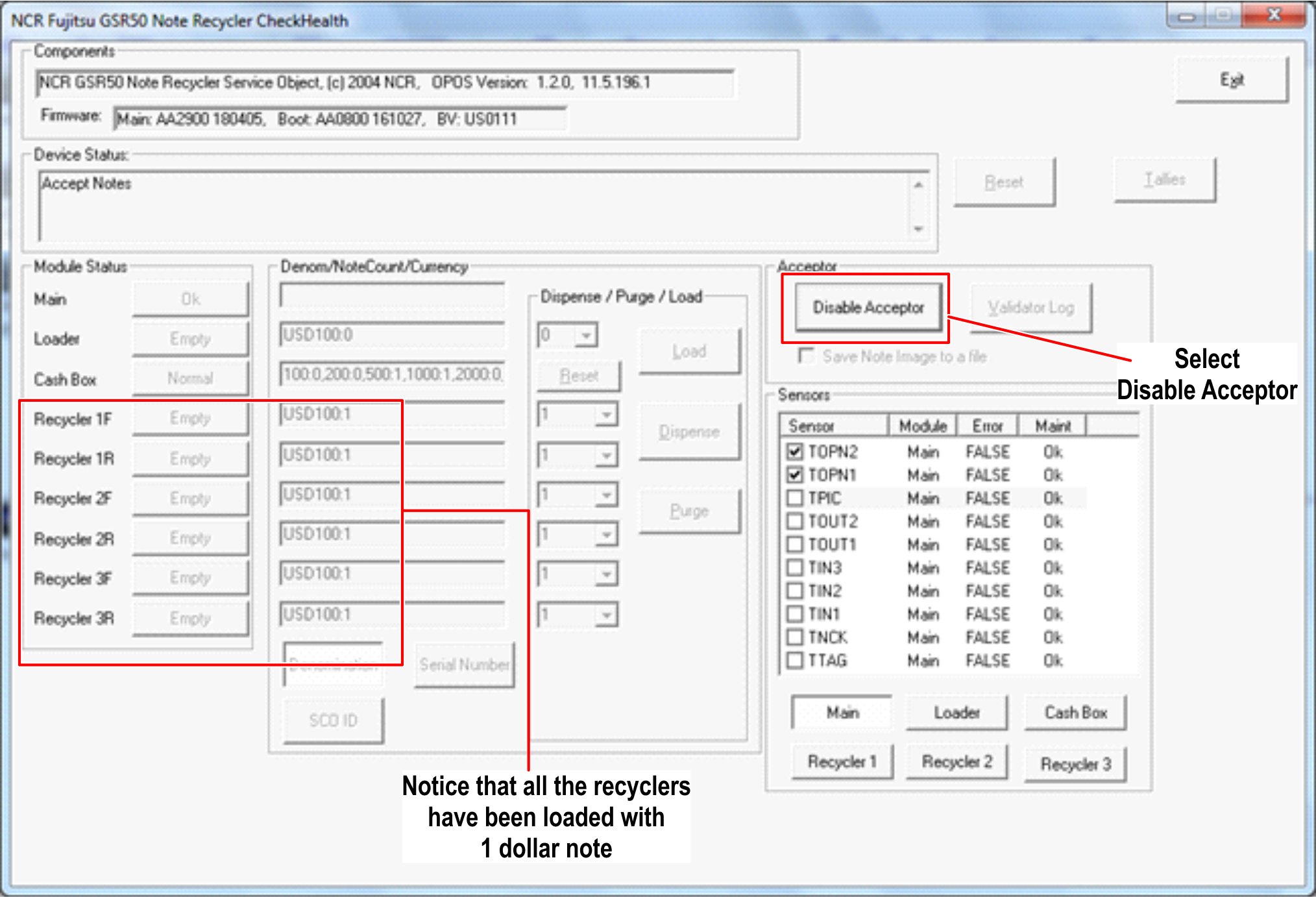
Task: Click the Cash Box status Normal button
Action: point(191,378)
